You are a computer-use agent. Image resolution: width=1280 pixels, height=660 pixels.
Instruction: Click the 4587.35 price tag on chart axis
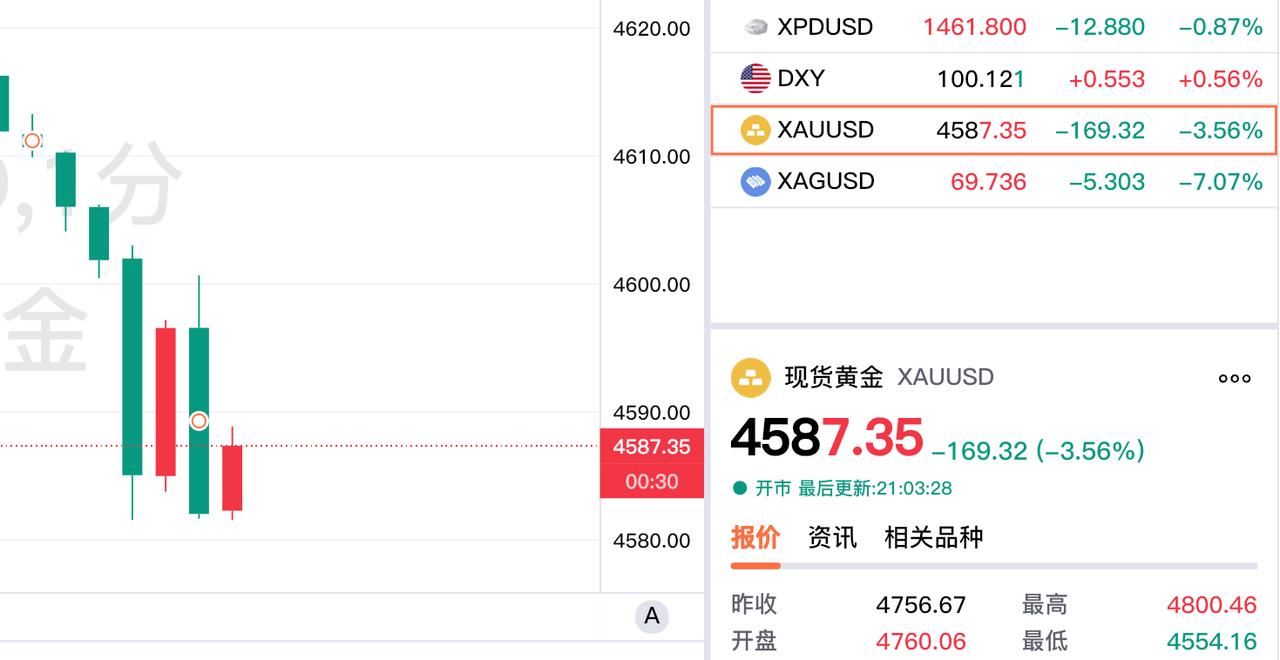tap(652, 447)
